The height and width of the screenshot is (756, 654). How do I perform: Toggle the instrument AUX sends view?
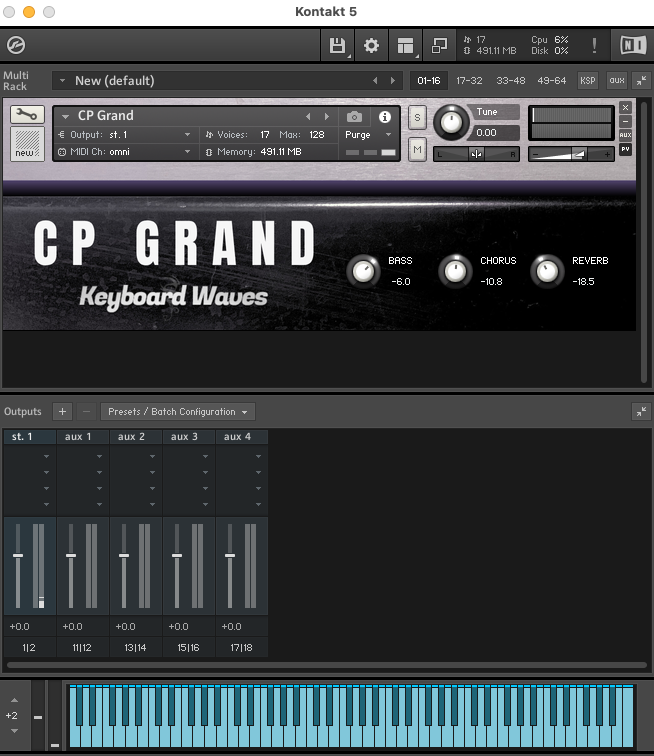pyautogui.click(x=625, y=135)
